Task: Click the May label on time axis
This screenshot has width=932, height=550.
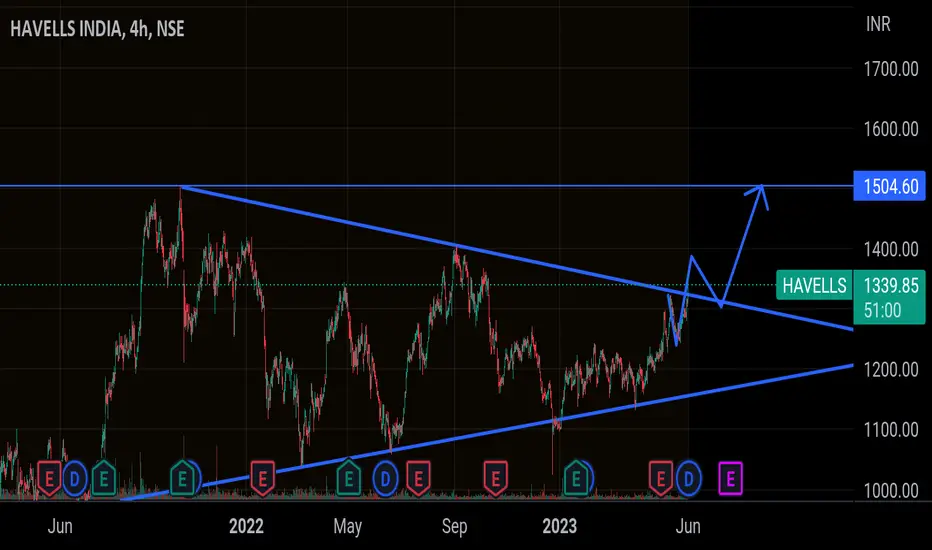Action: click(348, 526)
